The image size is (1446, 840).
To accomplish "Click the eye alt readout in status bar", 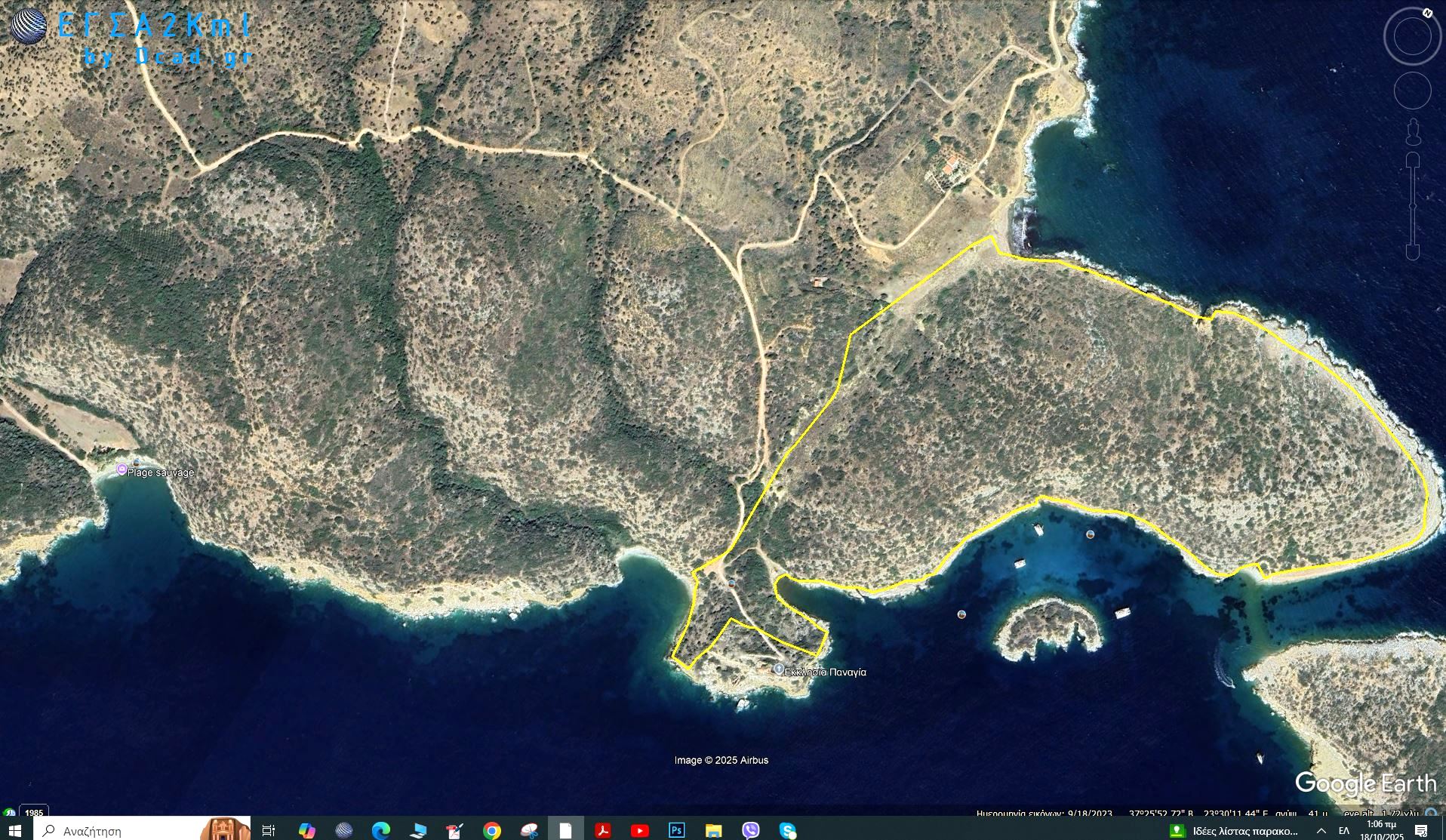I will 1381,814.
